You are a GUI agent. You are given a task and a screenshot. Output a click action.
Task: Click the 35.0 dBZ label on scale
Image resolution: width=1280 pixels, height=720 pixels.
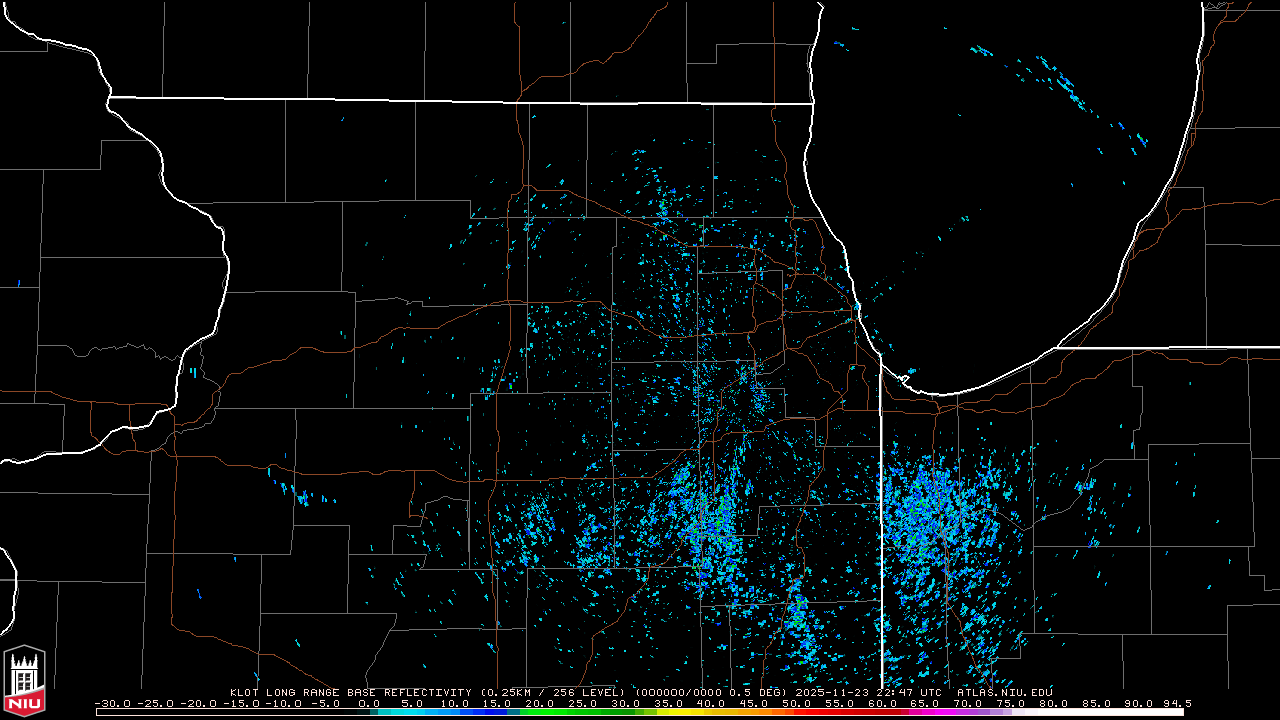pyautogui.click(x=668, y=704)
